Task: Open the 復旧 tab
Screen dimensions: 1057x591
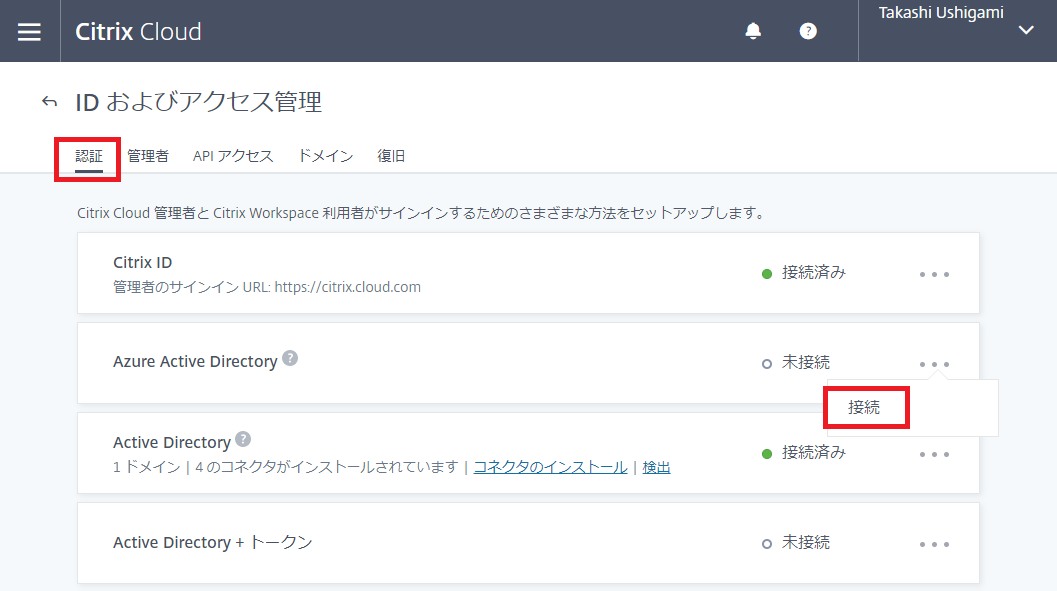Action: click(x=390, y=155)
